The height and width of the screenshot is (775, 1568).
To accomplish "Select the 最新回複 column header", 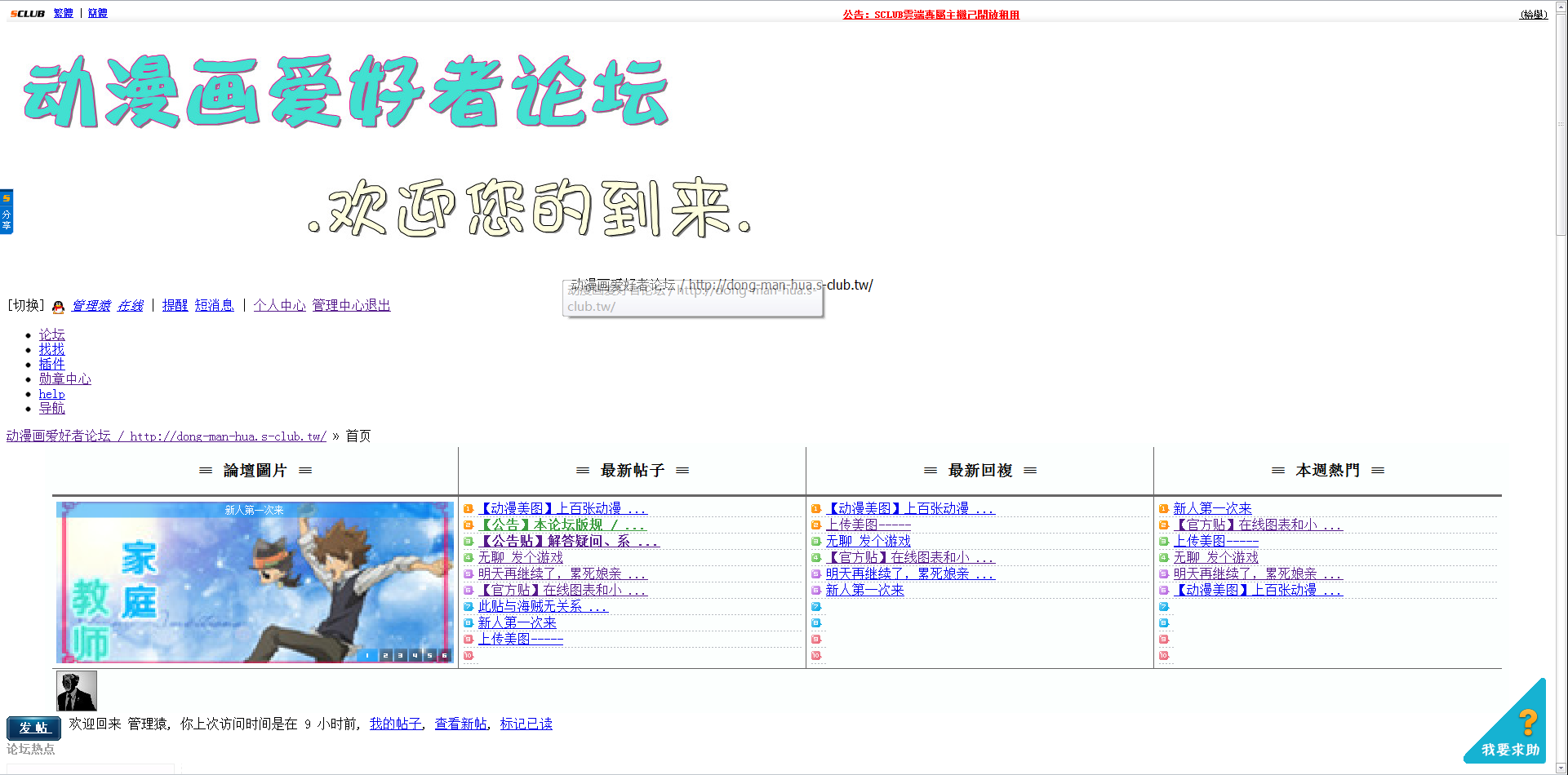I will (980, 470).
